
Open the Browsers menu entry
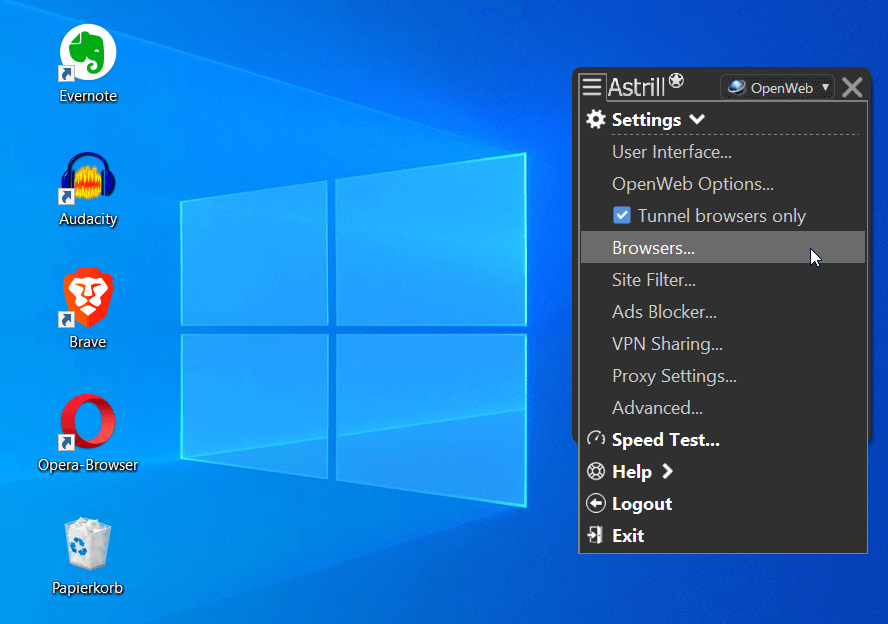point(723,247)
